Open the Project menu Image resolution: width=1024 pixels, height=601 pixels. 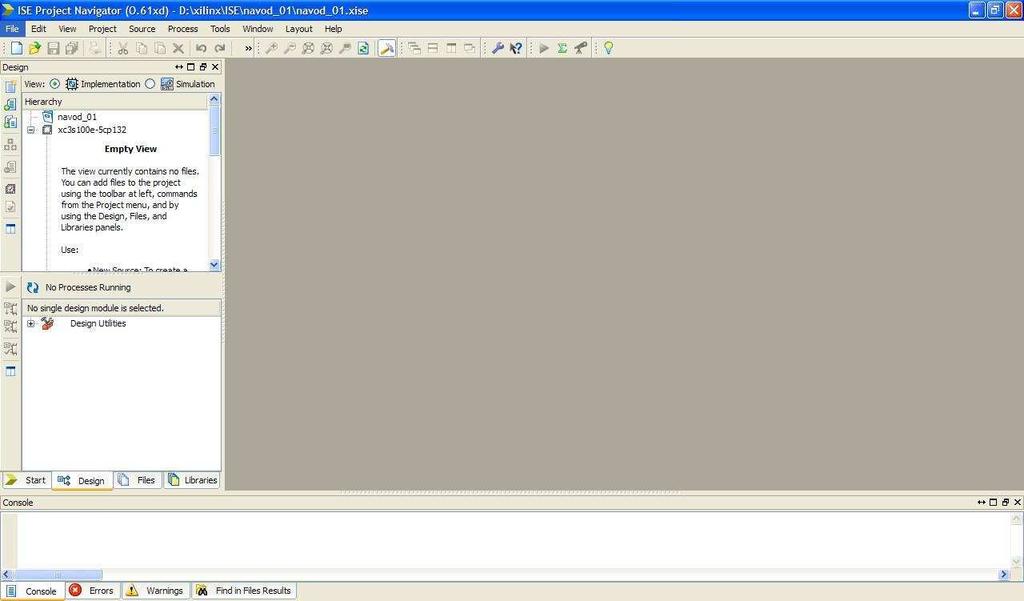coord(103,29)
